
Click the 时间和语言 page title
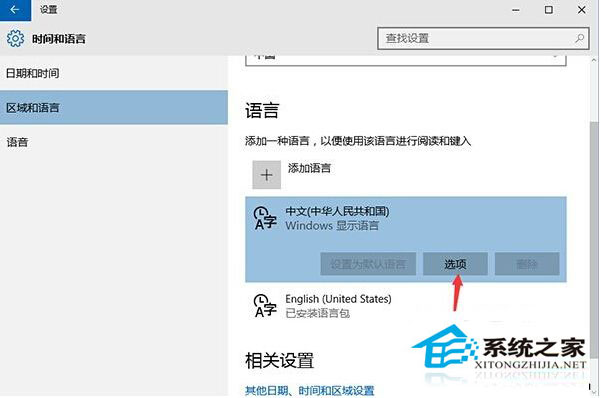pyautogui.click(x=59, y=39)
